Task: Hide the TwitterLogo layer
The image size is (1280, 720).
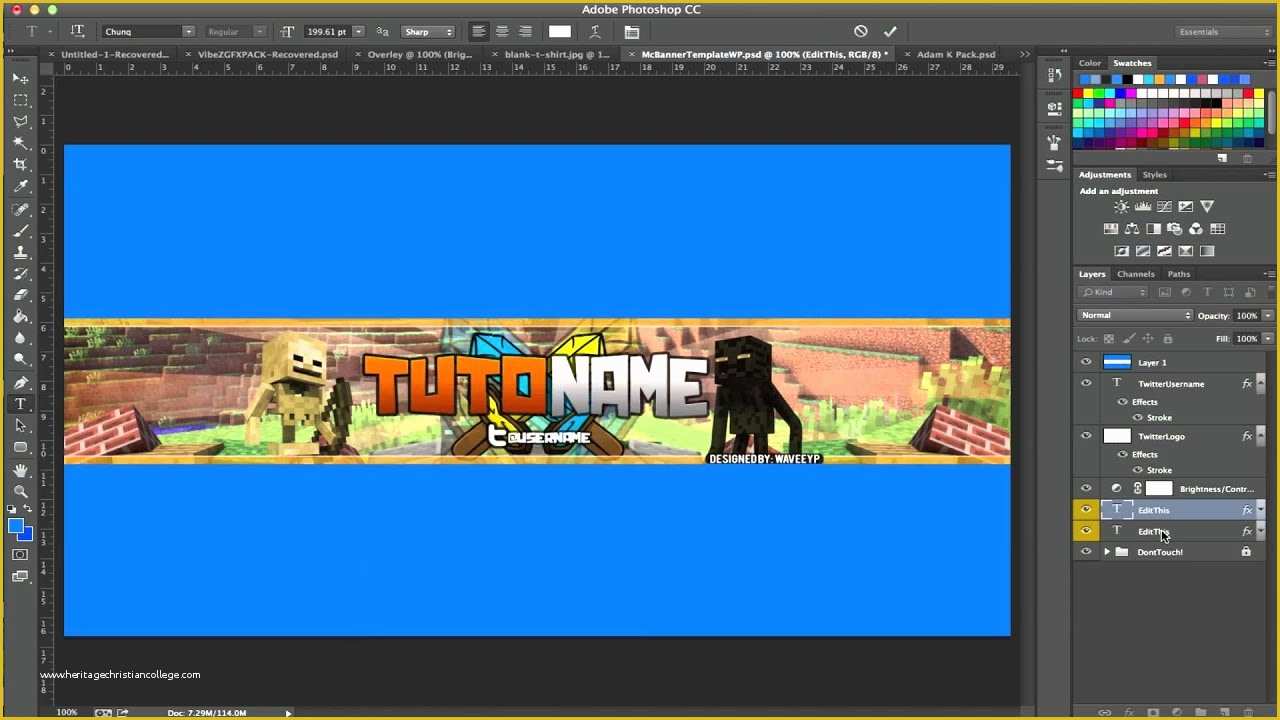Action: coord(1086,436)
